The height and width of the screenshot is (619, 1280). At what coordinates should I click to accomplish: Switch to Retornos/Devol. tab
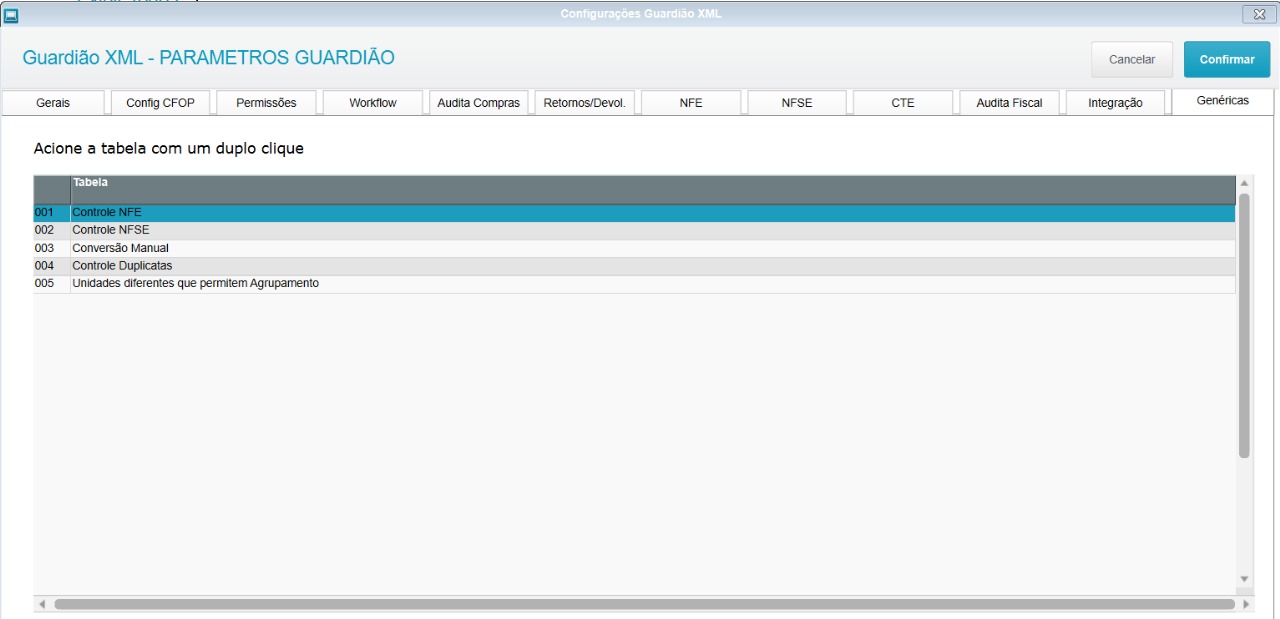[584, 103]
